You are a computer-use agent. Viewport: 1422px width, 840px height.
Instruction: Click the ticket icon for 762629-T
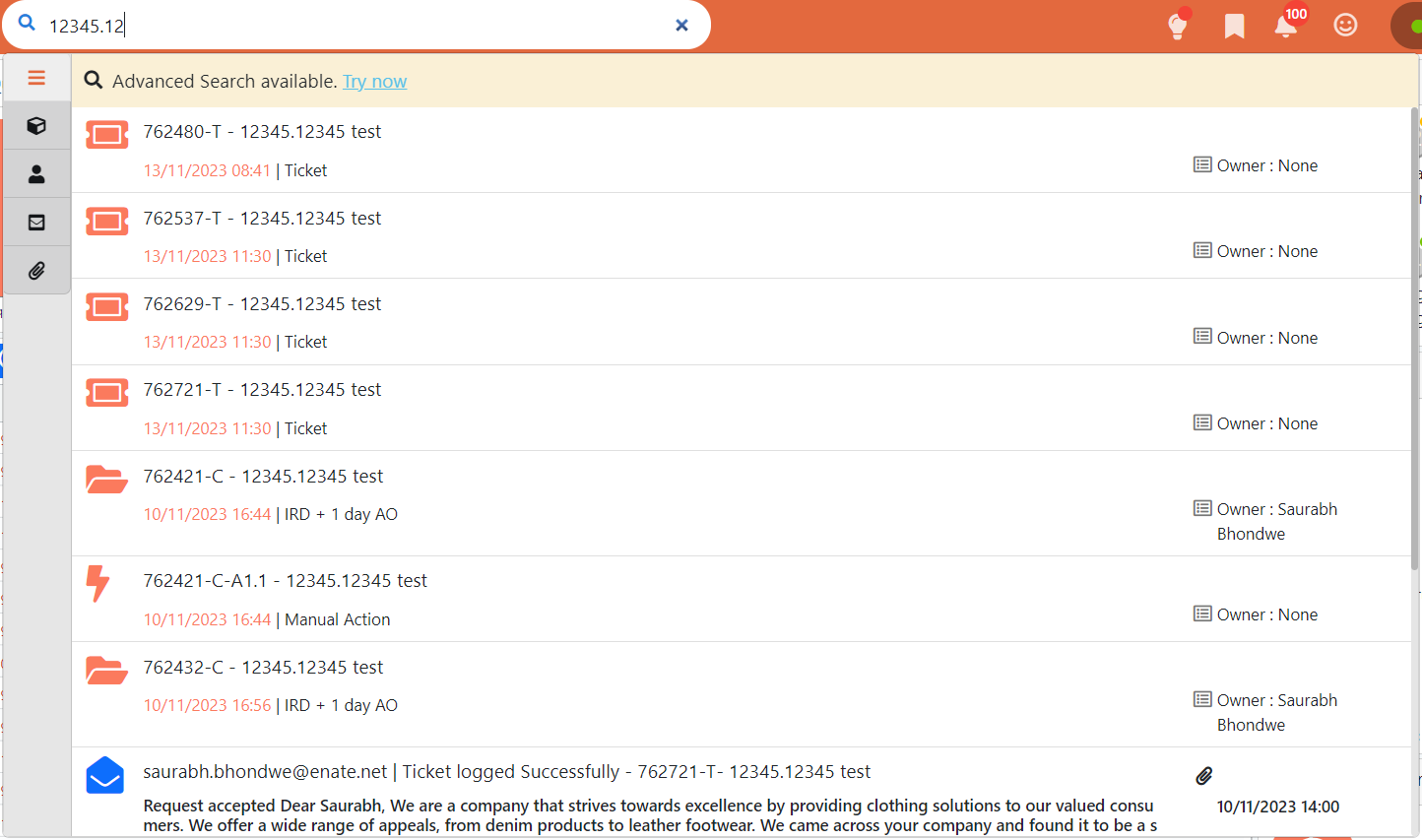[x=106, y=307]
